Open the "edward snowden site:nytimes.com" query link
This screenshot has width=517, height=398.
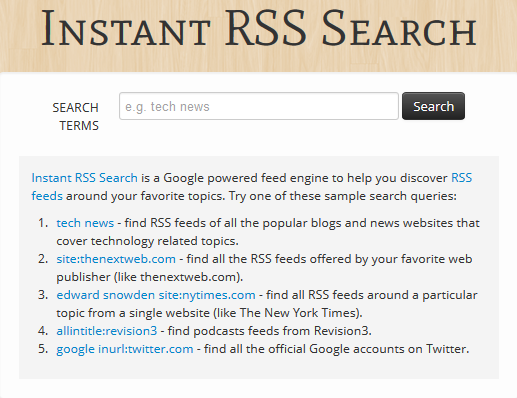point(156,295)
